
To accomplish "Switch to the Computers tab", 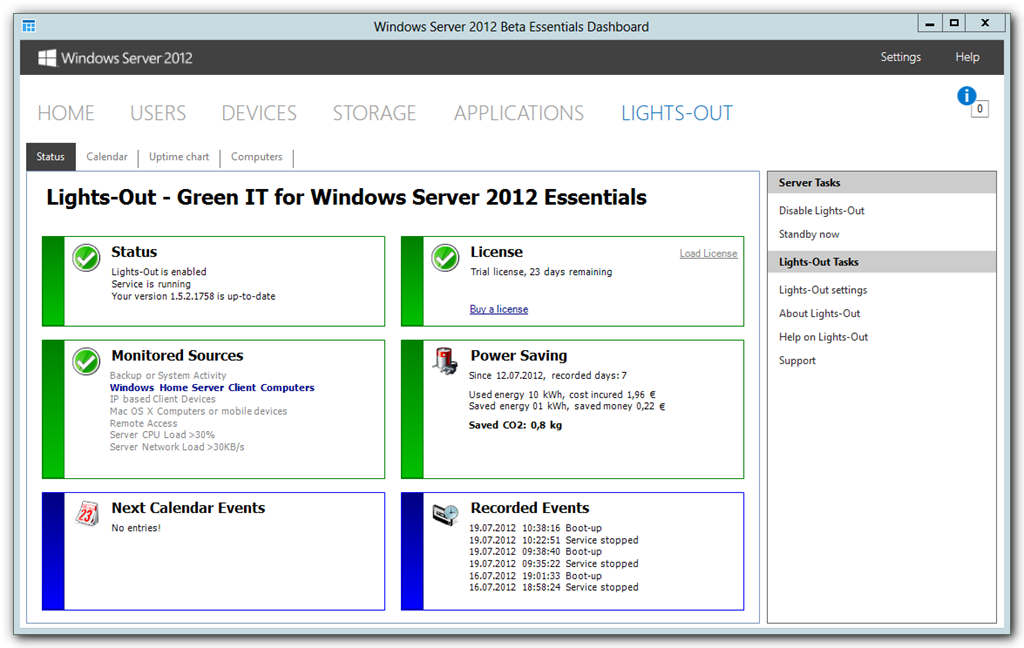I will (x=257, y=157).
